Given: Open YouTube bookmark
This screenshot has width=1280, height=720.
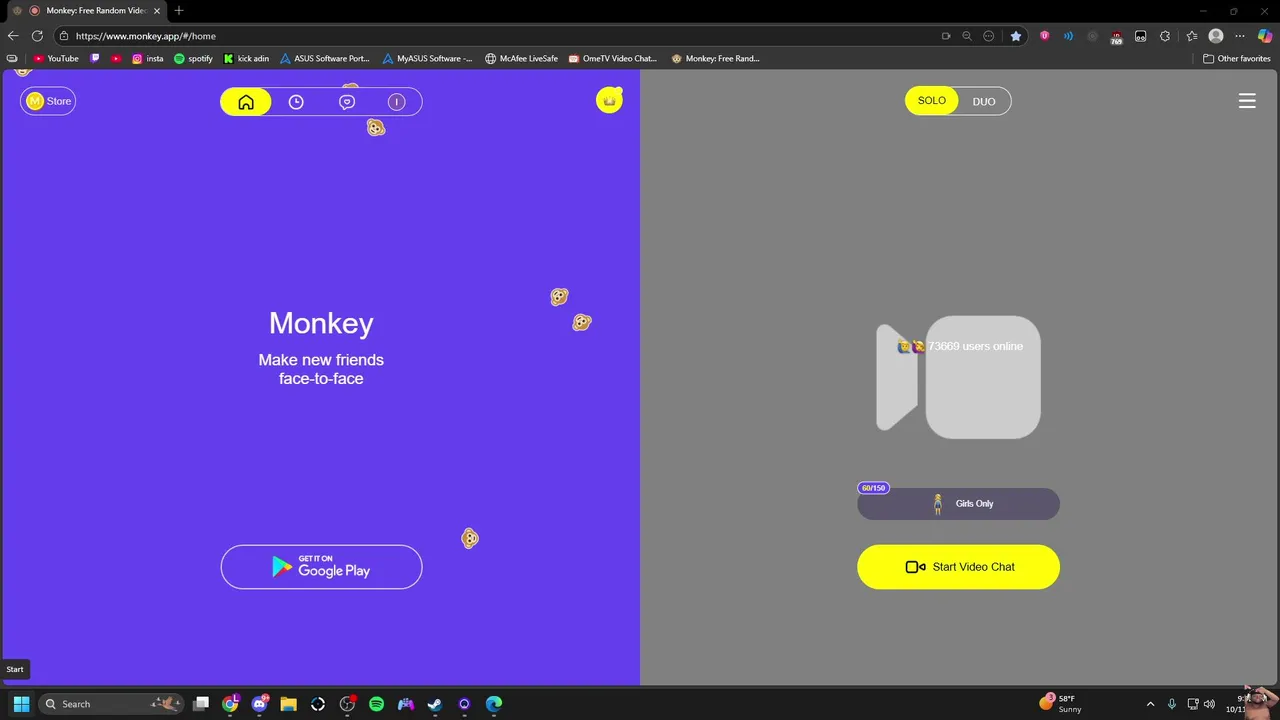Looking at the screenshot, I should coord(56,59).
